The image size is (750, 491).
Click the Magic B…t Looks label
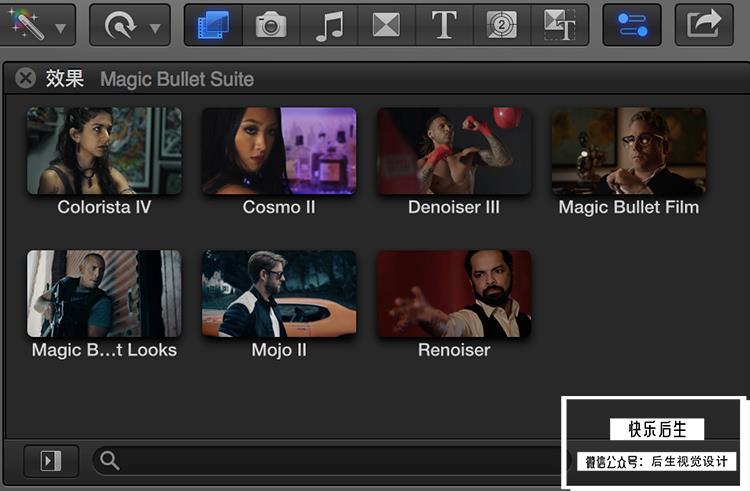tap(104, 350)
